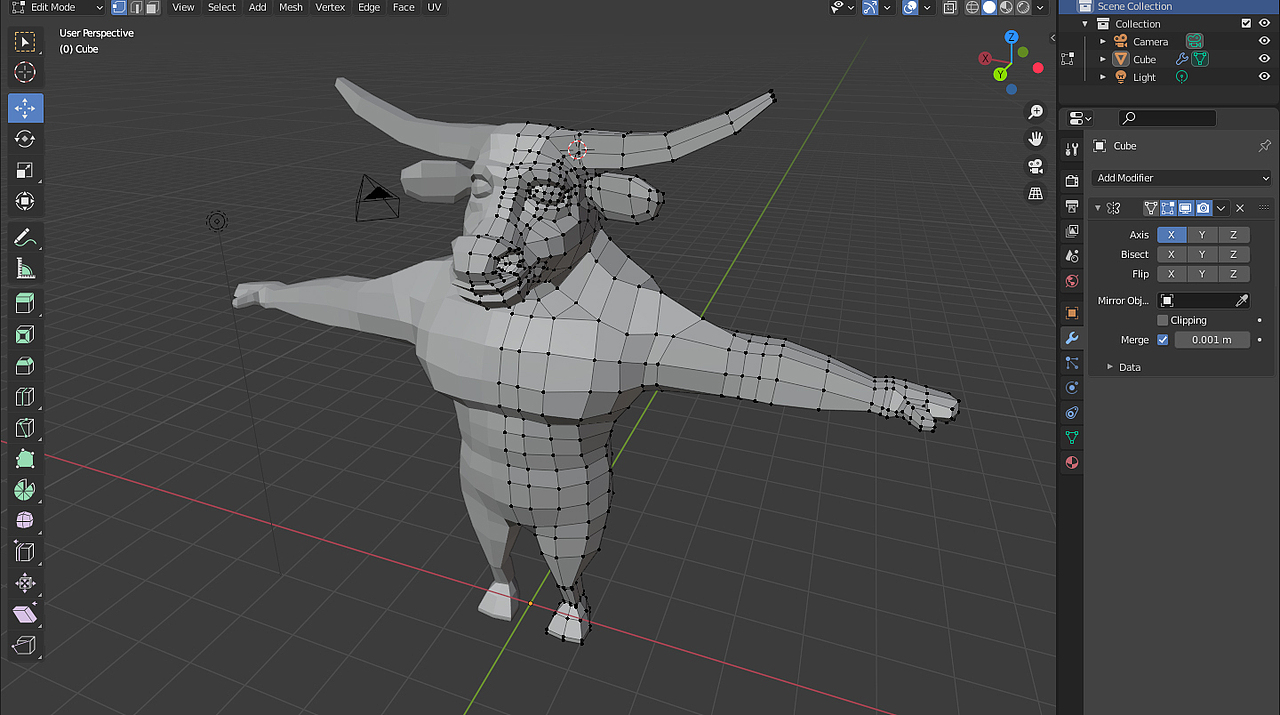Select the Knife tool
The width and height of the screenshot is (1280, 715).
click(x=25, y=428)
